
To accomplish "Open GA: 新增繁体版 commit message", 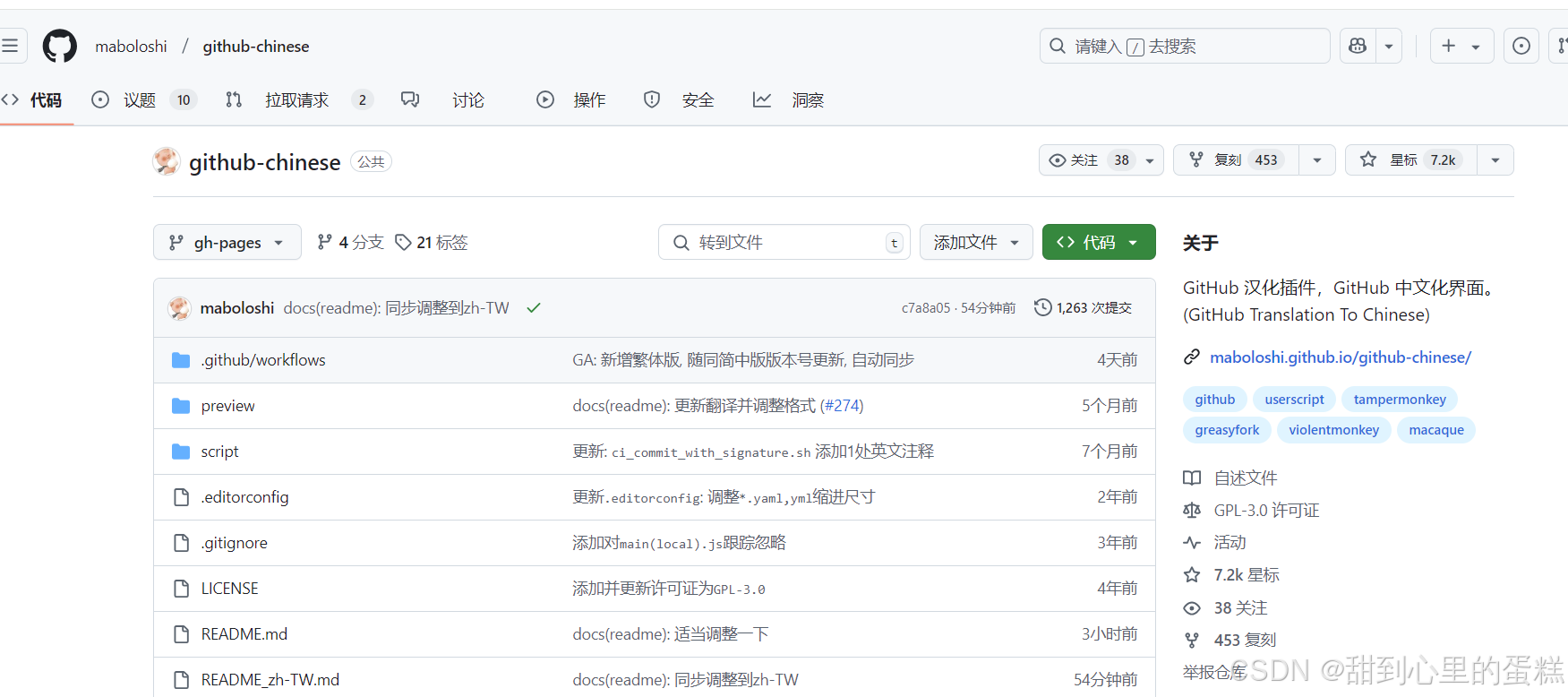I will (x=743, y=360).
